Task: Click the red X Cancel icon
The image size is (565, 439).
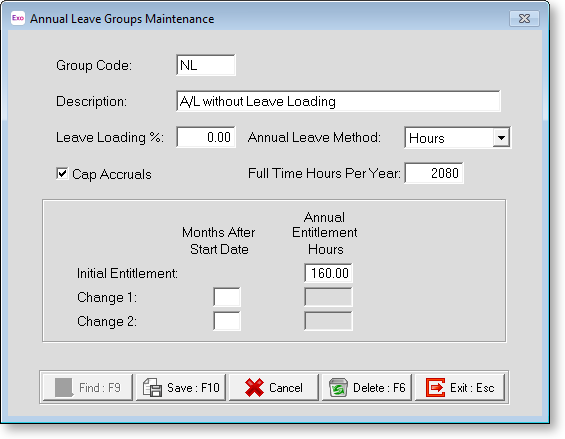Action: (254, 387)
